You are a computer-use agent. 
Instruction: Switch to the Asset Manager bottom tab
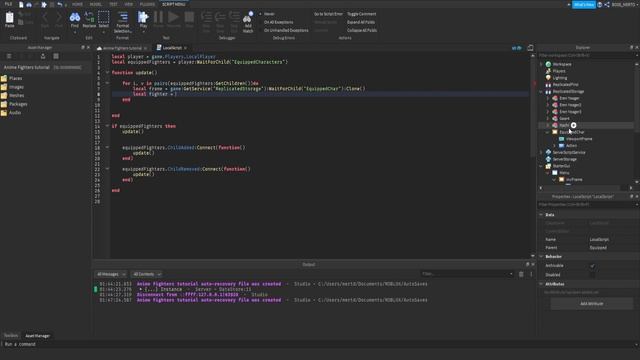38,336
